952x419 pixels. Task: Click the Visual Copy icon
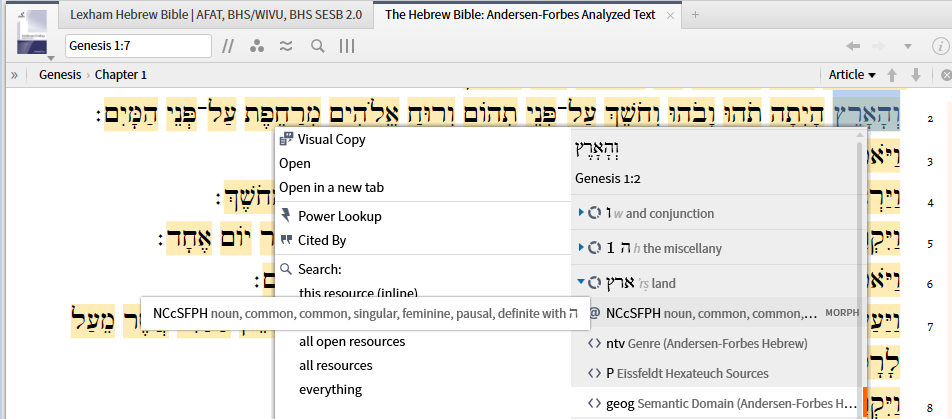[x=286, y=139]
